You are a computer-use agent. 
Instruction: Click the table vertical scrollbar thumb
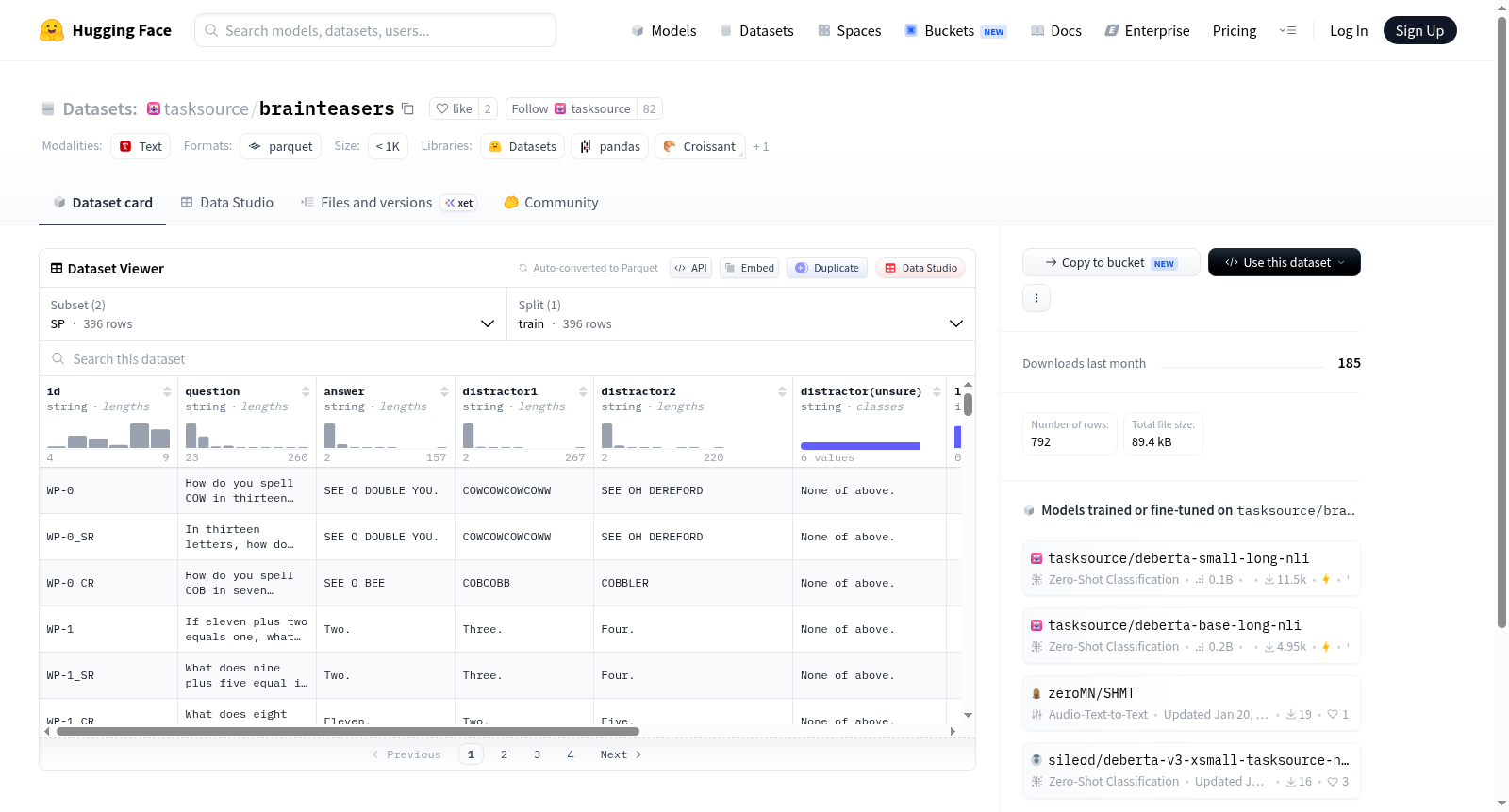tap(968, 405)
